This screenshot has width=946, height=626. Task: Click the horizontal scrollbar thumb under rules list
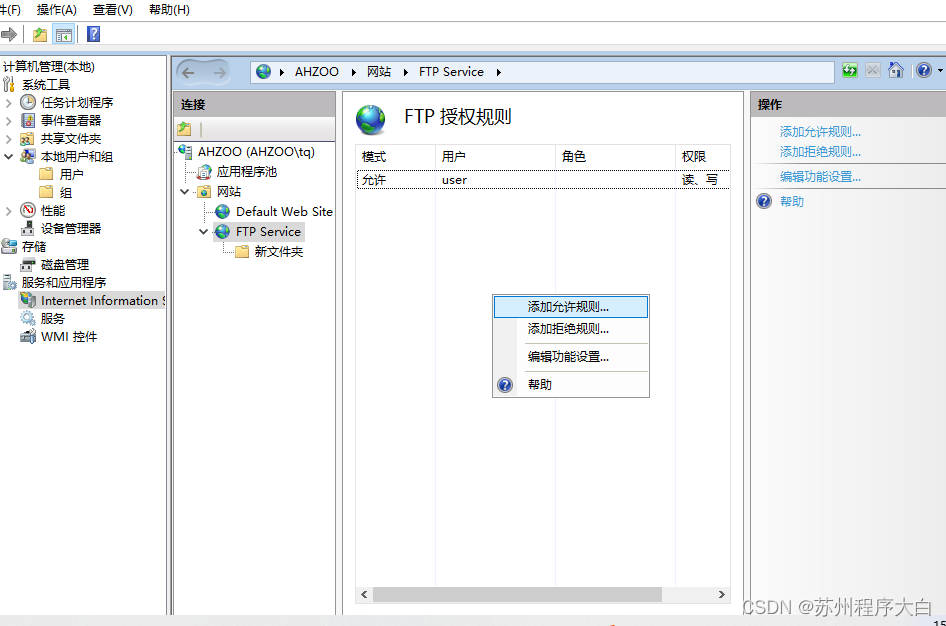tap(517, 595)
